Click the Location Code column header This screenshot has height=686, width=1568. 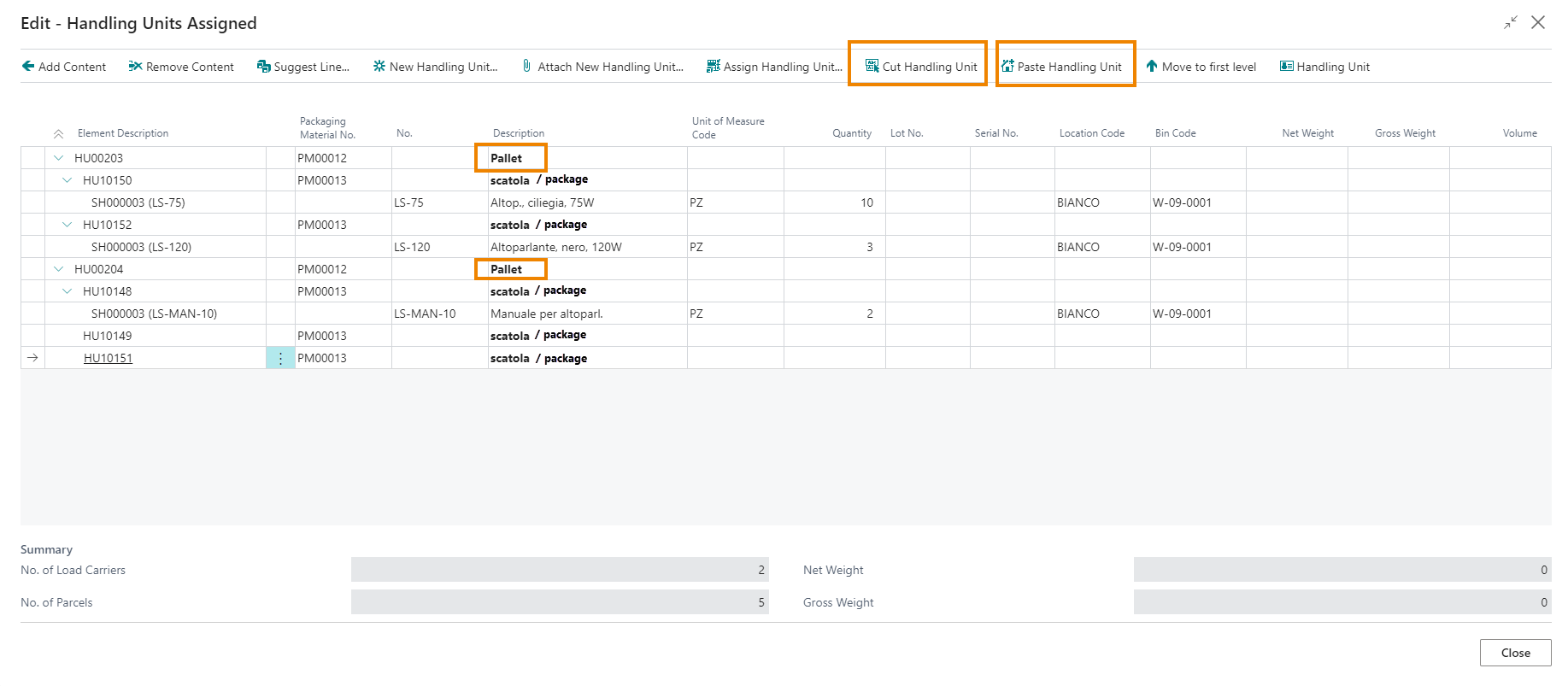point(1091,133)
